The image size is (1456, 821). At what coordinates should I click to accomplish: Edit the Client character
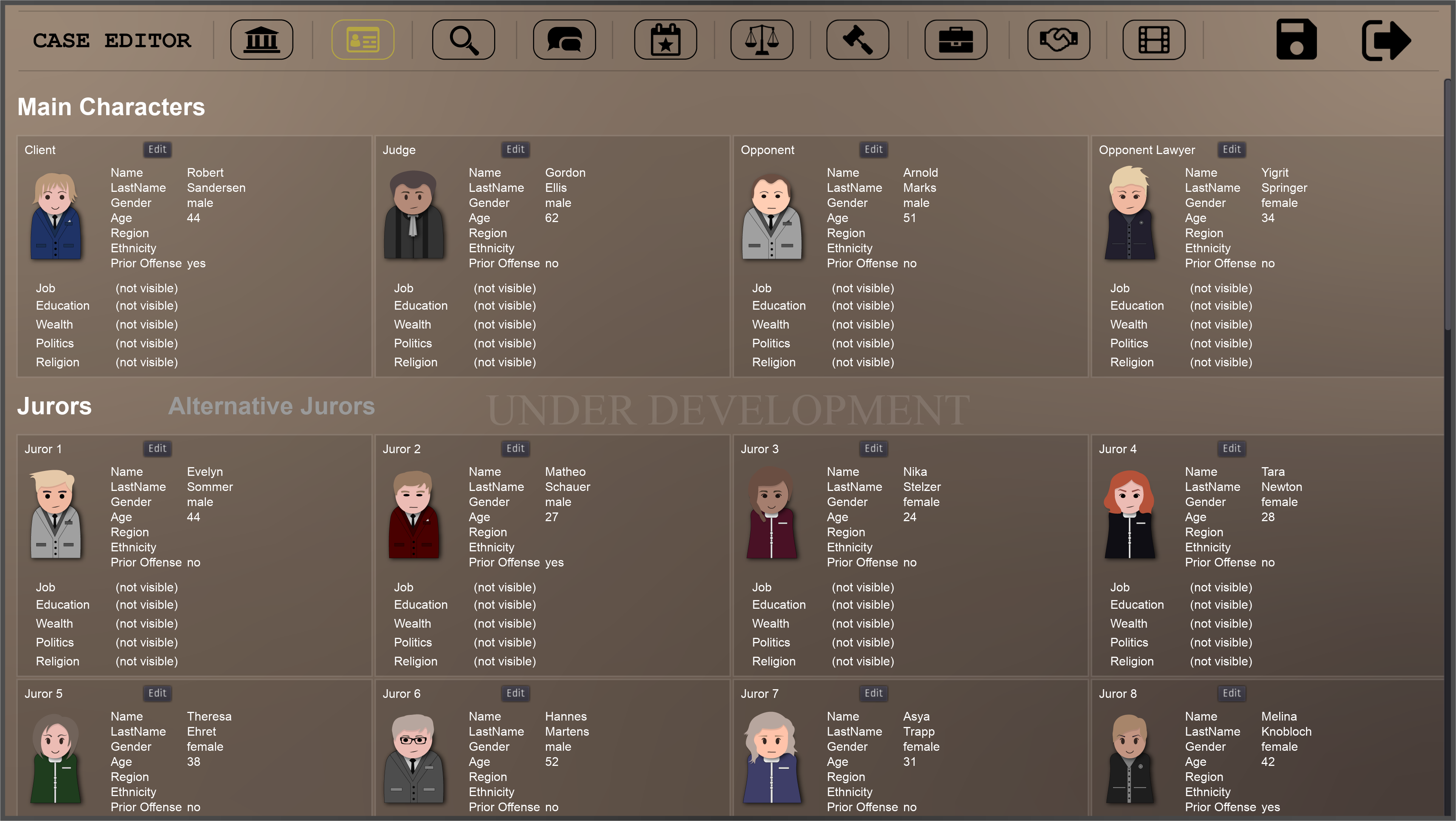coord(157,149)
